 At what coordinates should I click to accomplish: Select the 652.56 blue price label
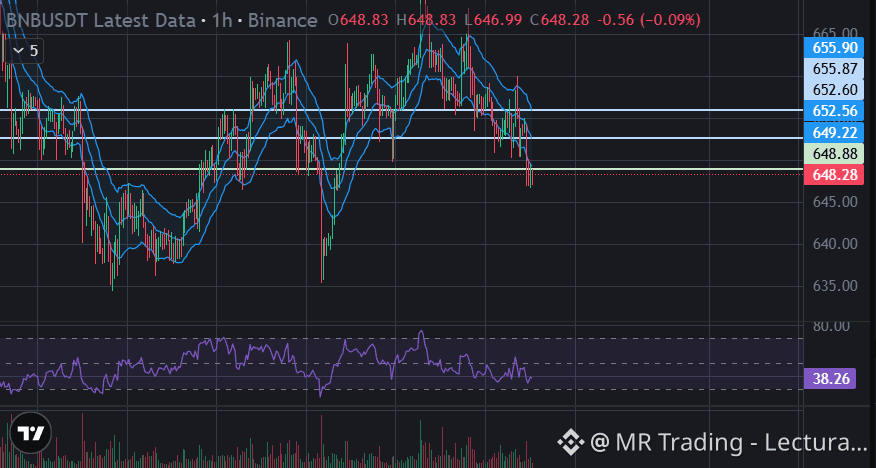834,111
